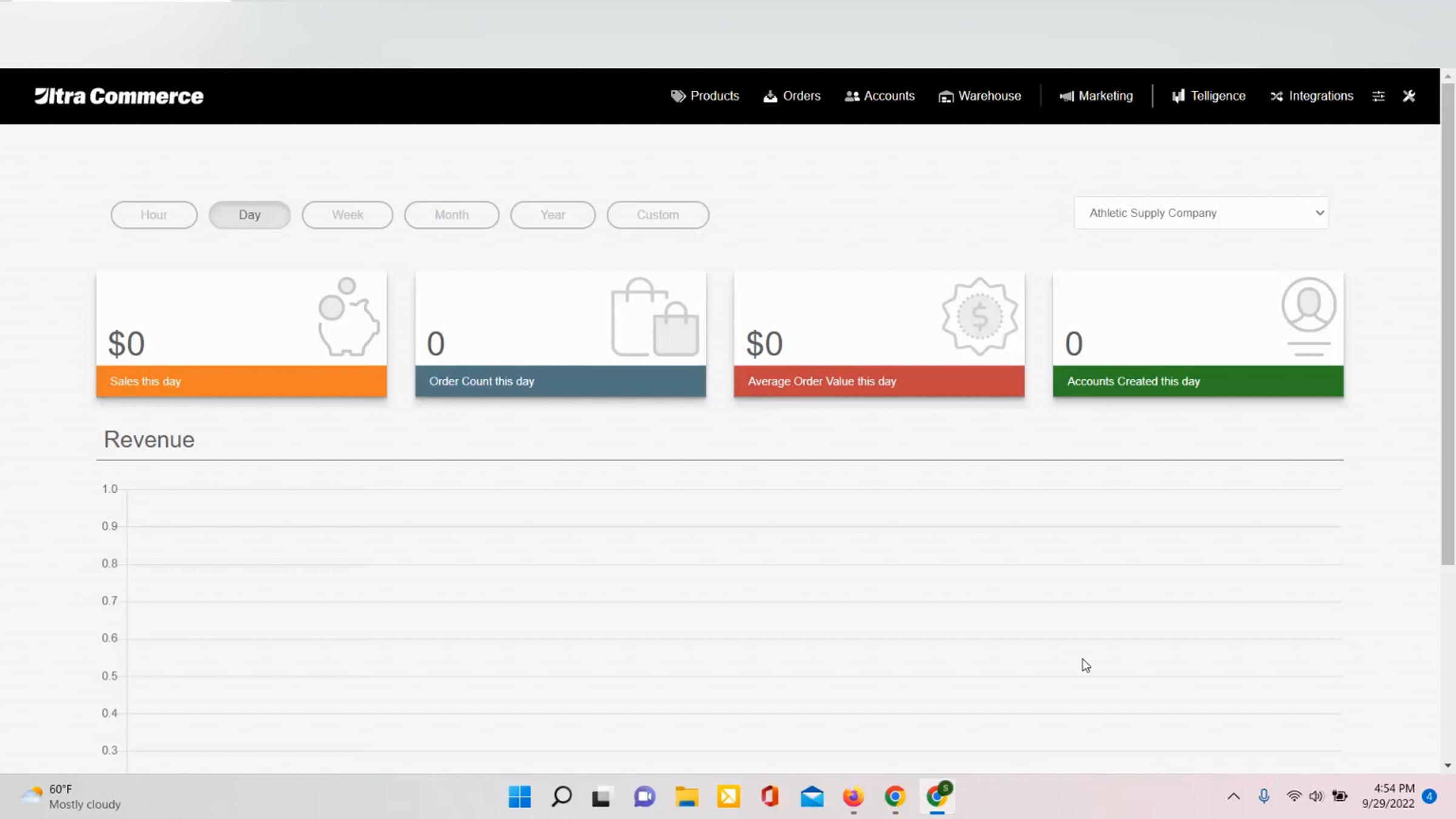
Task: Select the Month time range pill
Action: (451, 215)
